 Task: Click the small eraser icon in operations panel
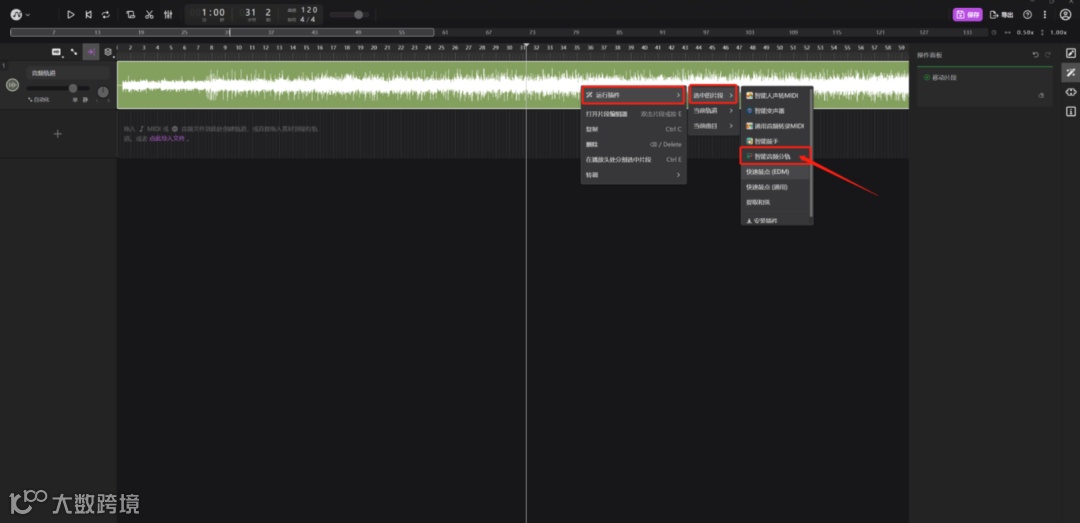point(1041,96)
